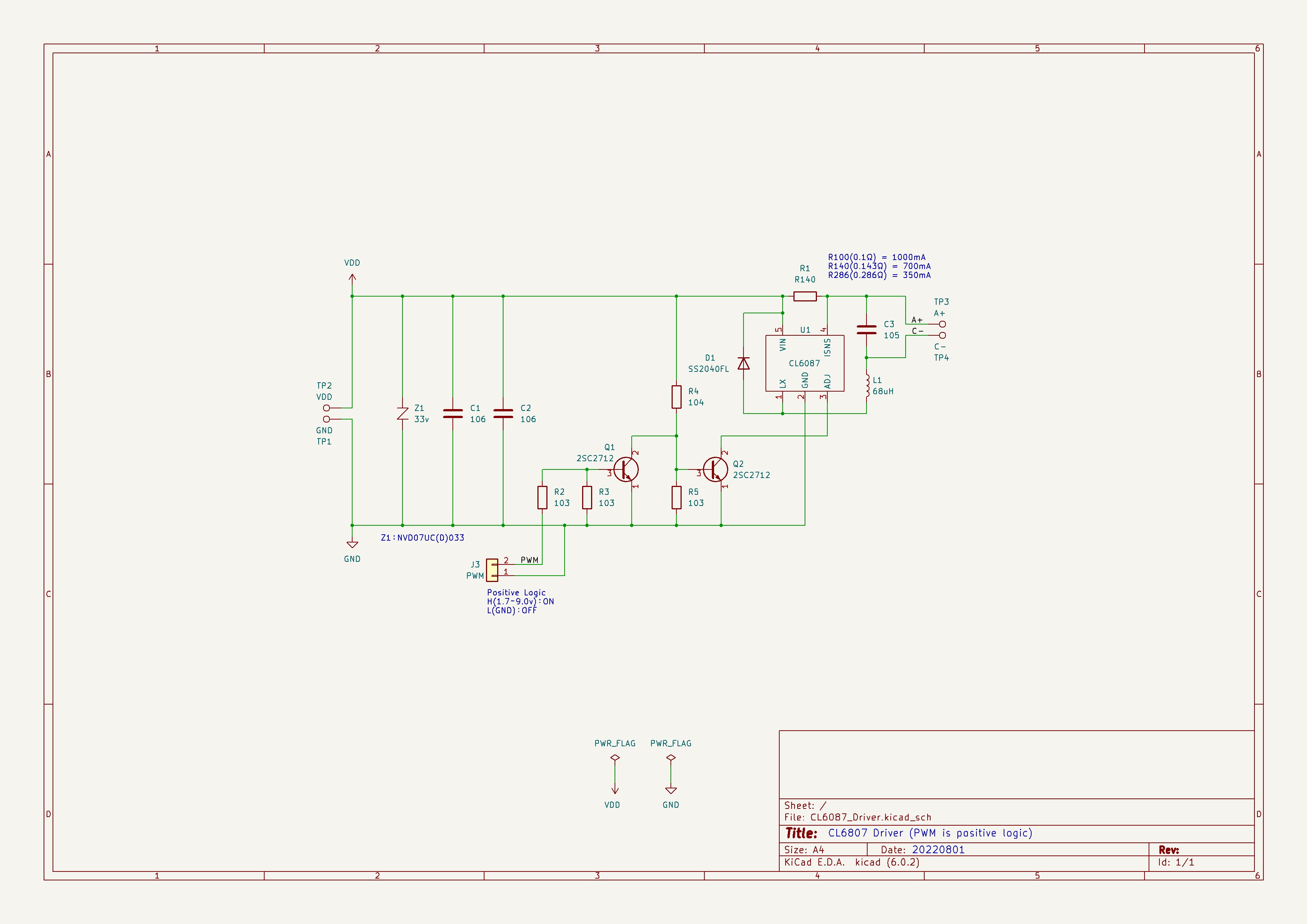Screen dimensions: 1307x924
Task: Select the Q1 transistor symbol
Action: click(x=626, y=469)
